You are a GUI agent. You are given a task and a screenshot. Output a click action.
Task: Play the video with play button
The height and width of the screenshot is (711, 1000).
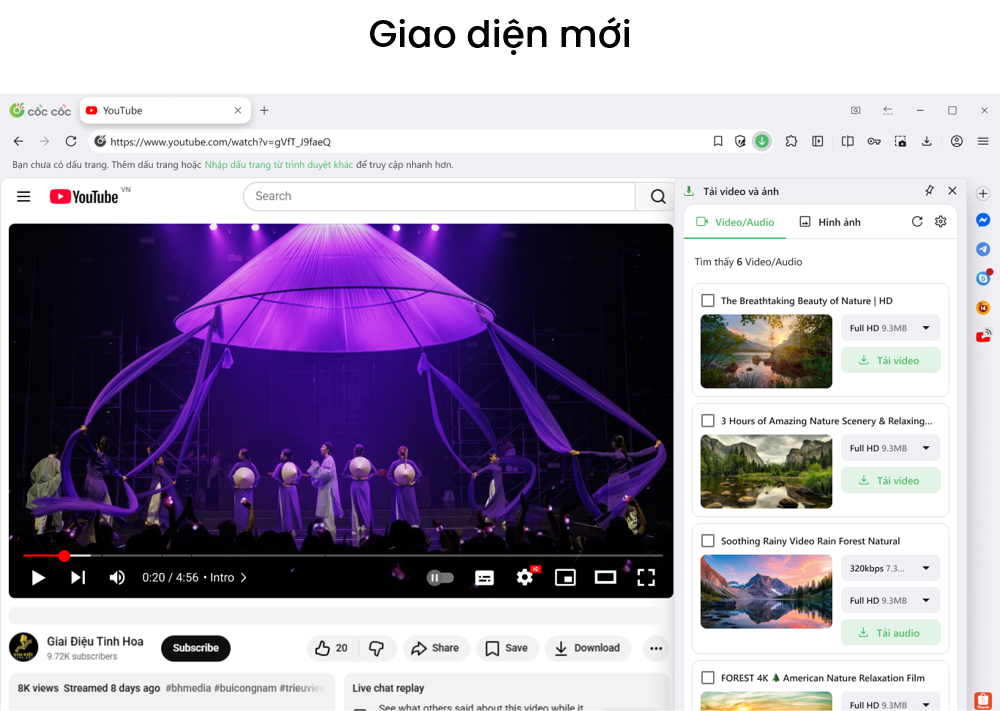[38, 578]
